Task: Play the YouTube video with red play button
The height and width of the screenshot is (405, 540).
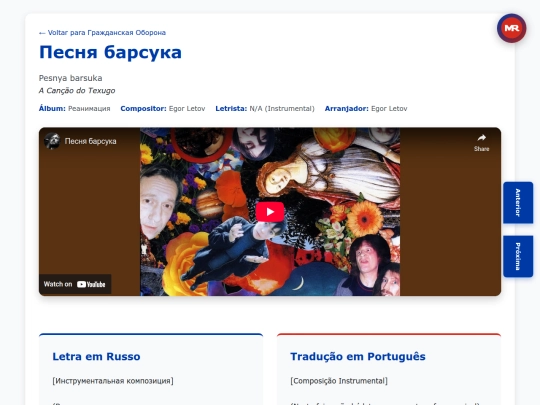Action: pyautogui.click(x=270, y=212)
